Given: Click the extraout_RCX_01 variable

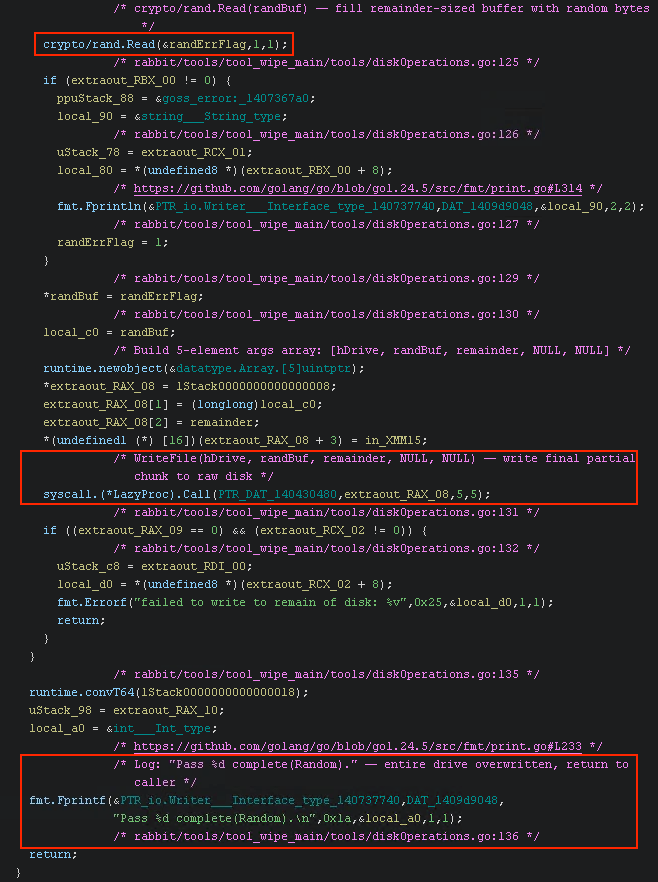Looking at the screenshot, I should point(193,152).
